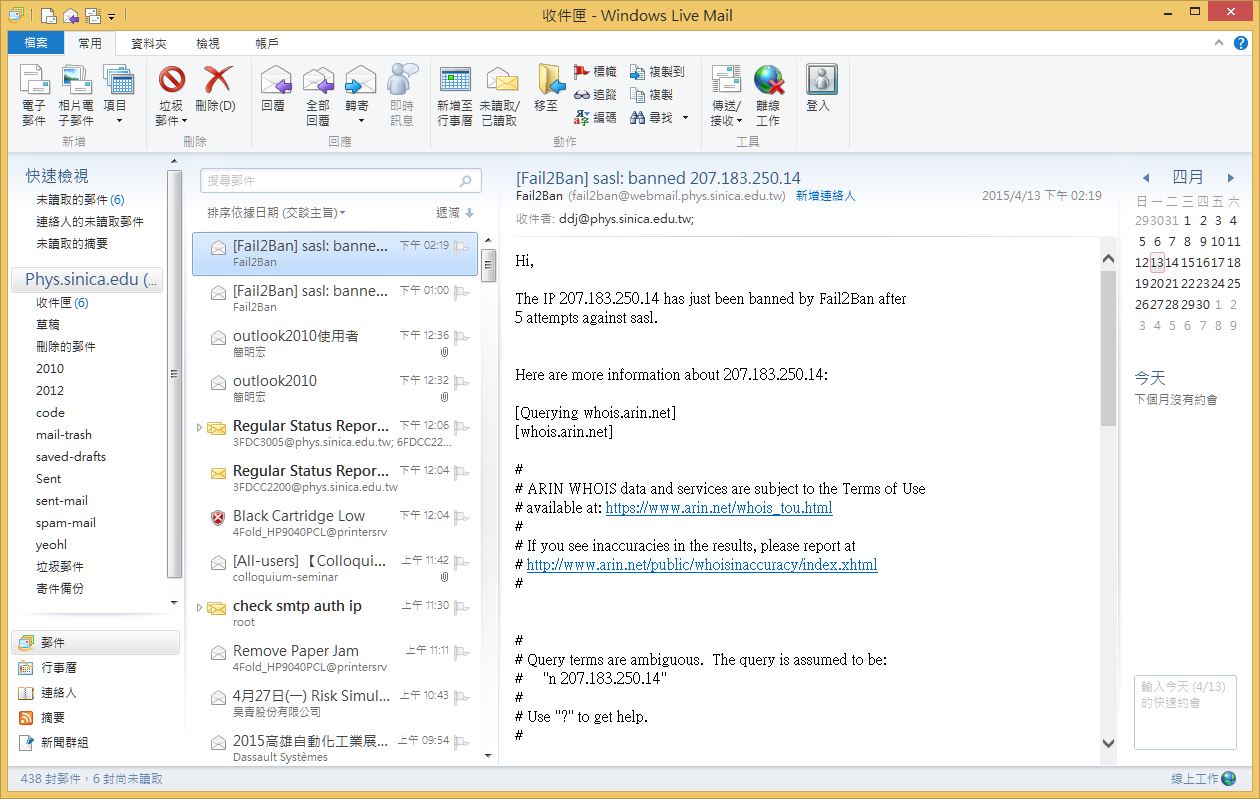Switch to the 資料夾 ribbon tab

(x=149, y=43)
